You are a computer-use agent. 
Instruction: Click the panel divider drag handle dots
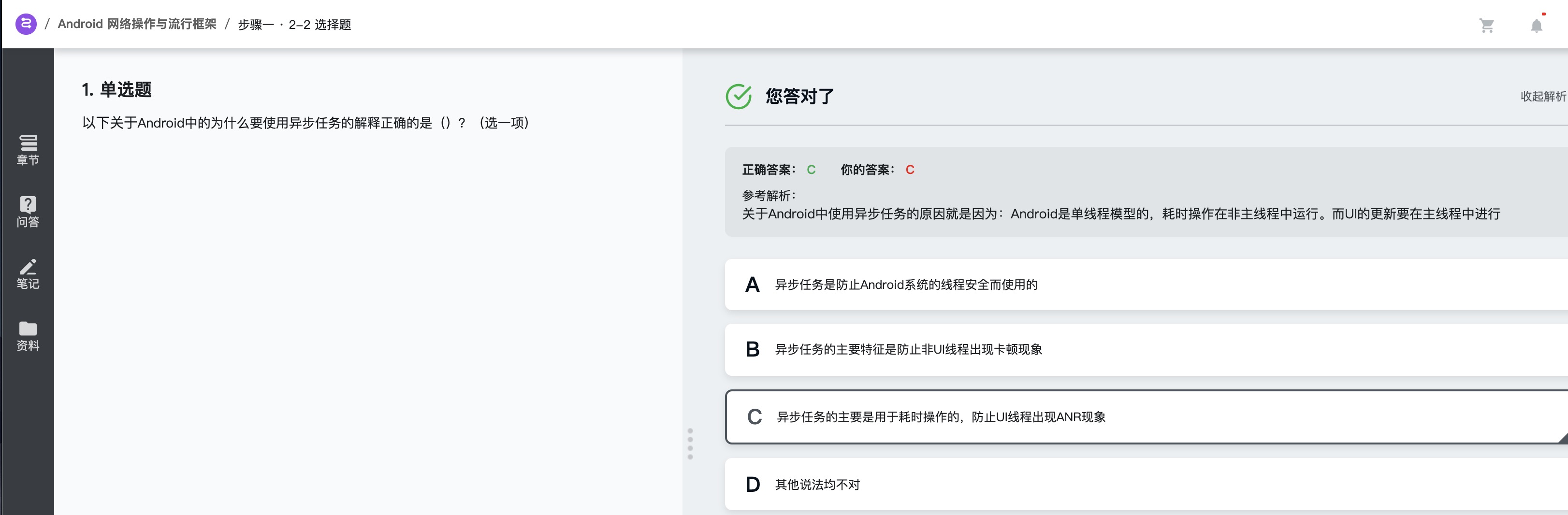pos(690,443)
